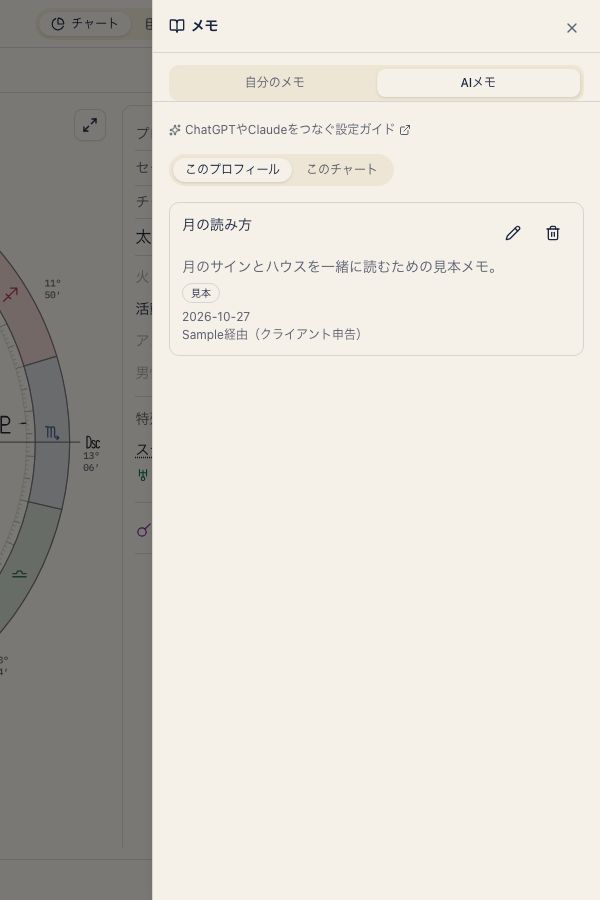Screen dimensions: 600x900
Task: Open the チャート tab behind the panel
Action: (x=84, y=24)
